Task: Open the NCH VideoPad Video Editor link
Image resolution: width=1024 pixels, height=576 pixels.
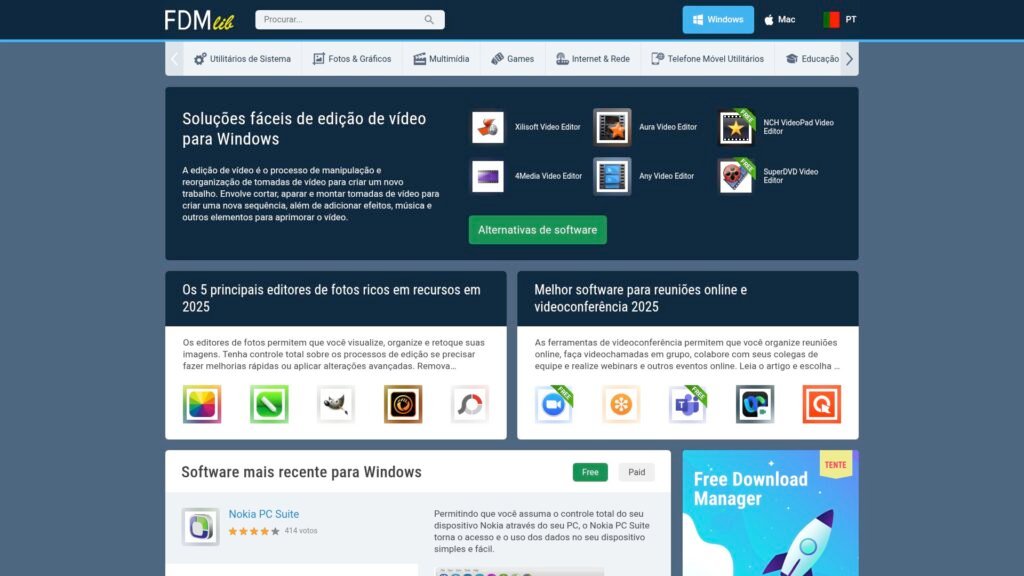Action: tap(798, 127)
